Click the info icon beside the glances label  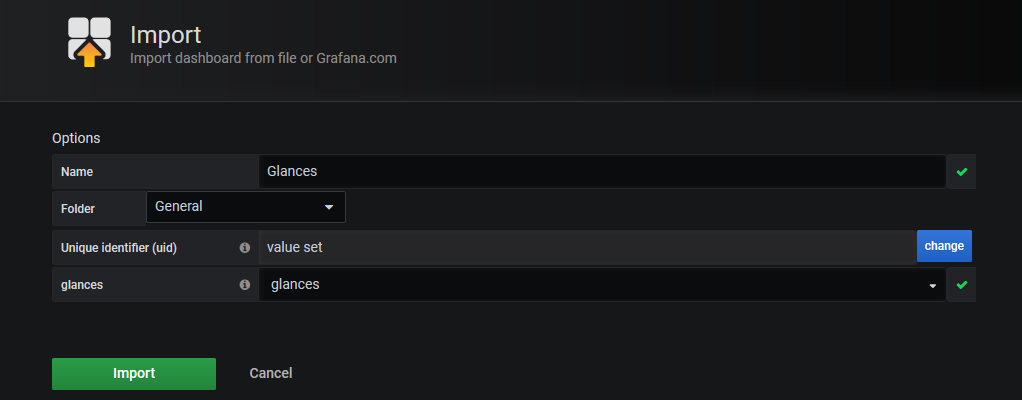point(245,285)
